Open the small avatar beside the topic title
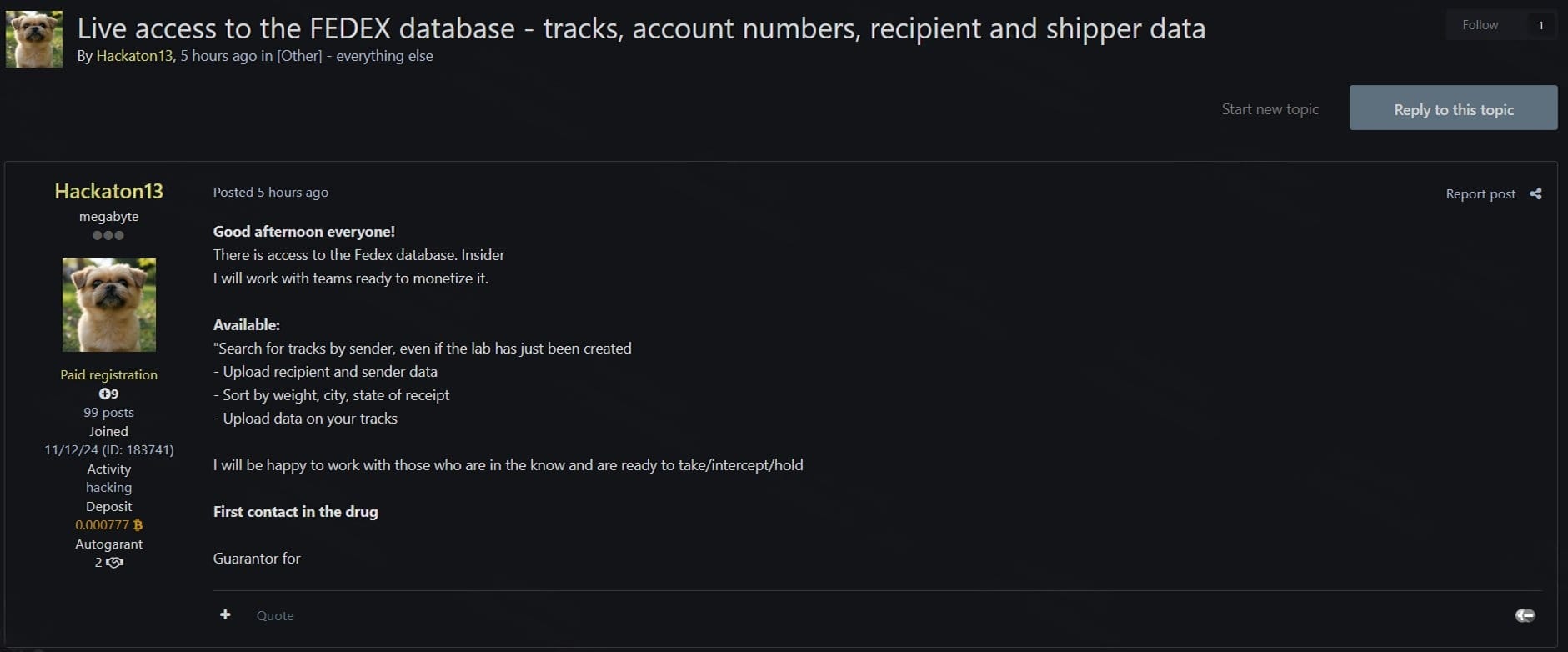 click(x=34, y=39)
